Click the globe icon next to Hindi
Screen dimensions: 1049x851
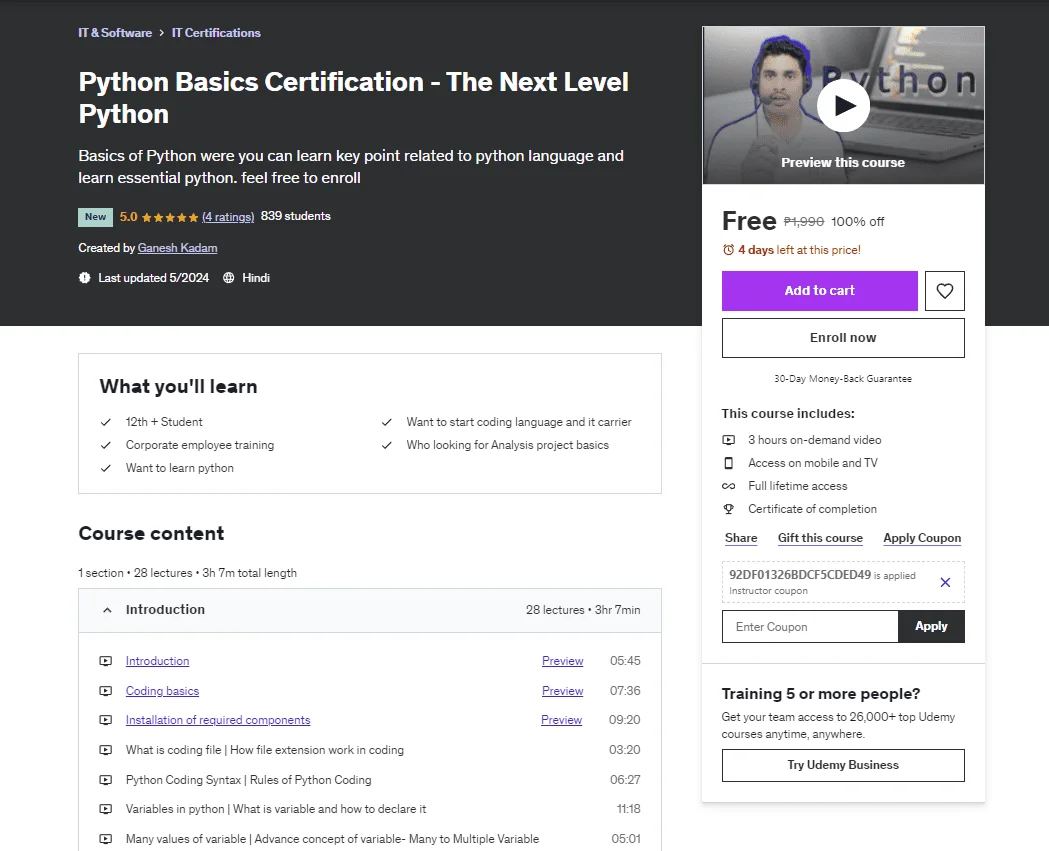(229, 278)
